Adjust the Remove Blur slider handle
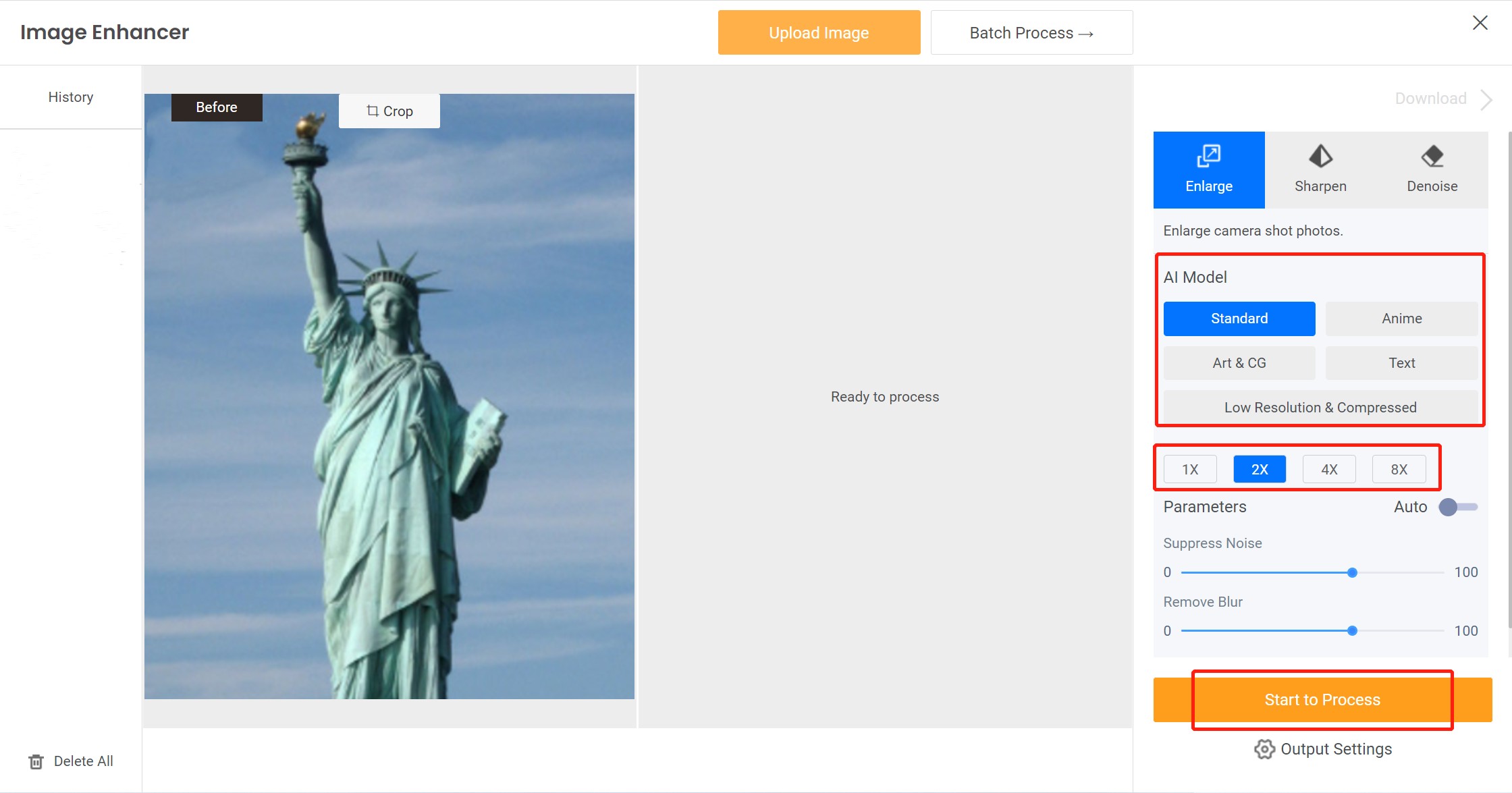 coord(1352,631)
